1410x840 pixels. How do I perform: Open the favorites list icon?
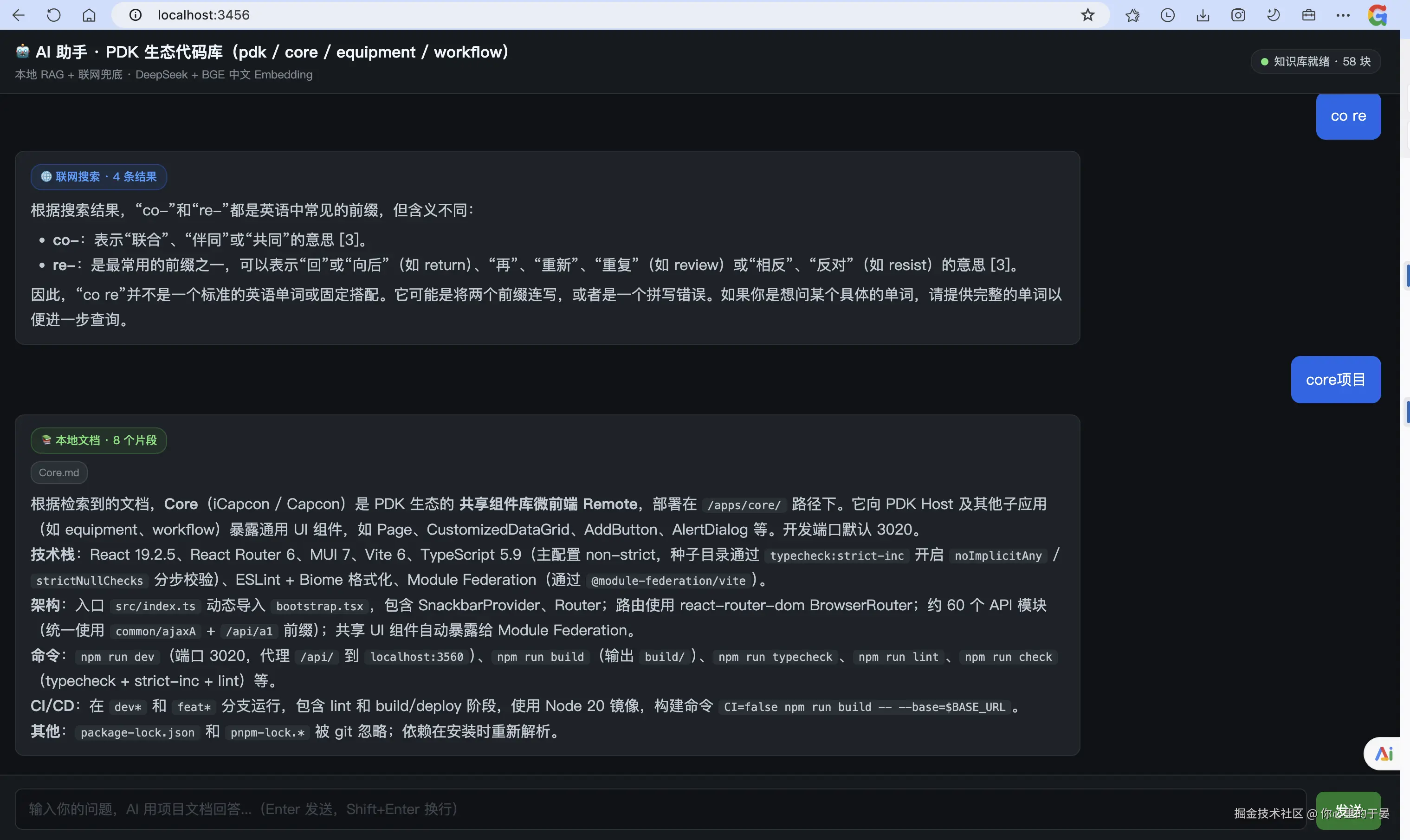tap(1132, 15)
